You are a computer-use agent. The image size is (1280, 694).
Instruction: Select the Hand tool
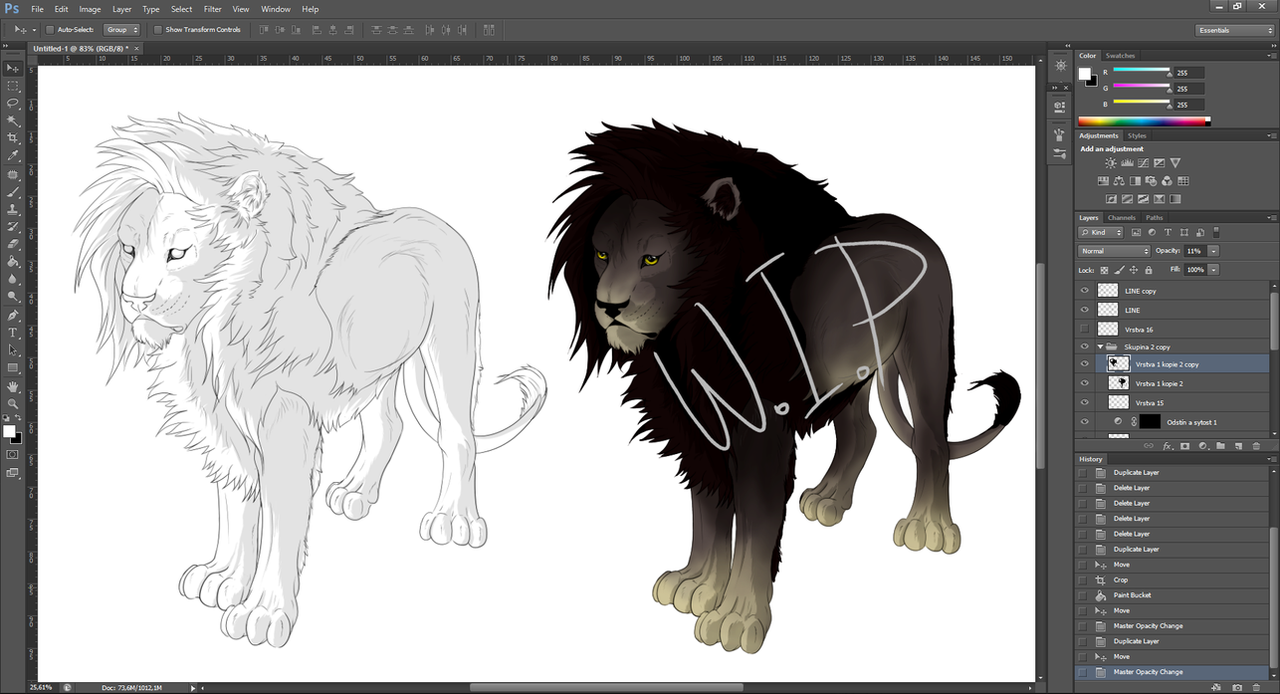pos(13,386)
